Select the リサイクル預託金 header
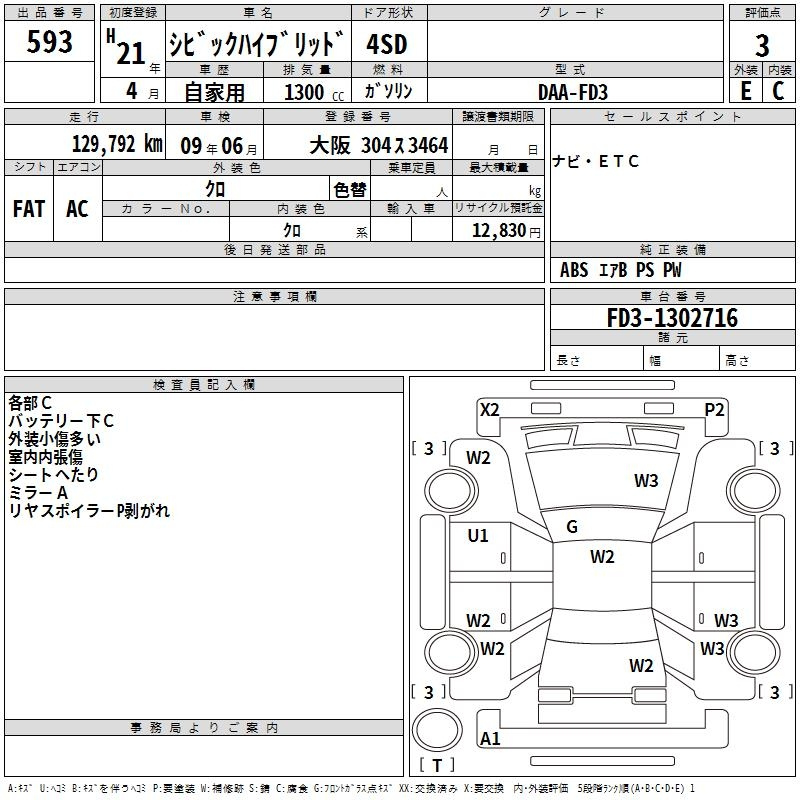The height and width of the screenshot is (800, 800). pyautogui.click(x=498, y=208)
